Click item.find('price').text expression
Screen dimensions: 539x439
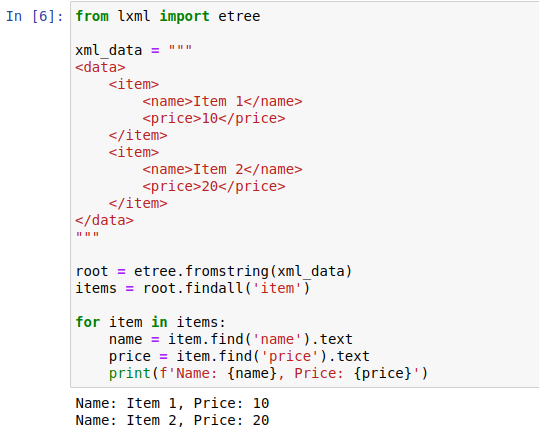pos(273,356)
